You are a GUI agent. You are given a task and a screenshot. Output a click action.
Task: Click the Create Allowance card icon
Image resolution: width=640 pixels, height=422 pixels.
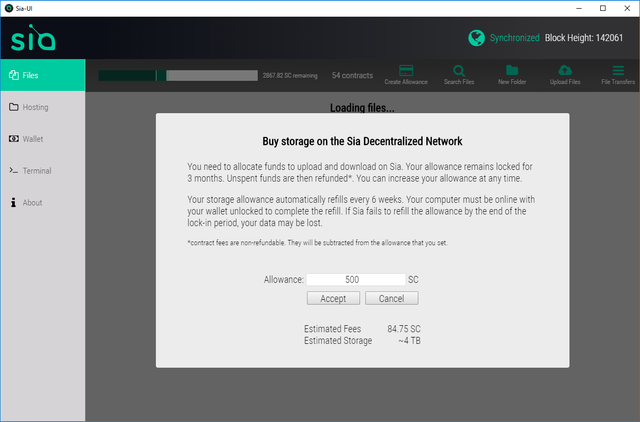pyautogui.click(x=406, y=71)
